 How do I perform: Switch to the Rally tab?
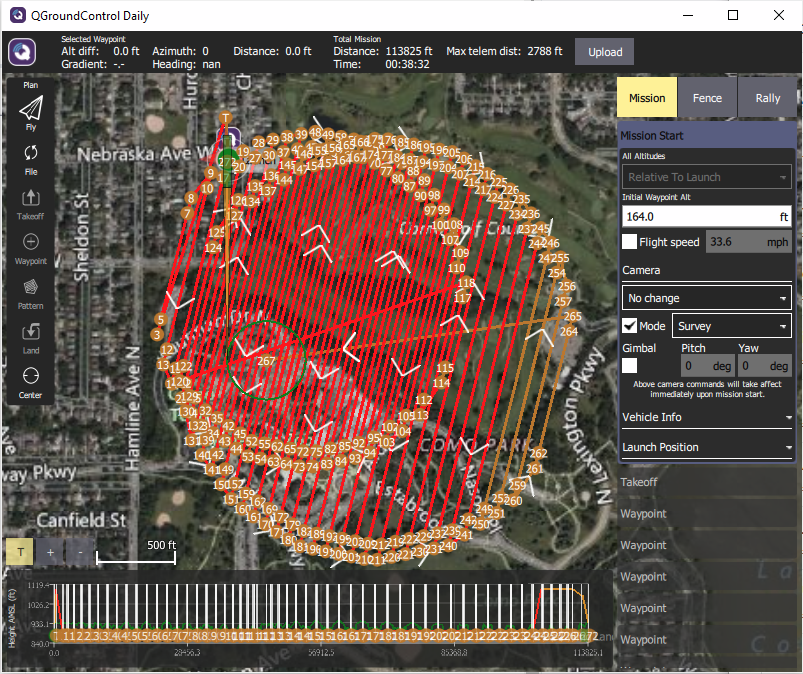[x=767, y=98]
